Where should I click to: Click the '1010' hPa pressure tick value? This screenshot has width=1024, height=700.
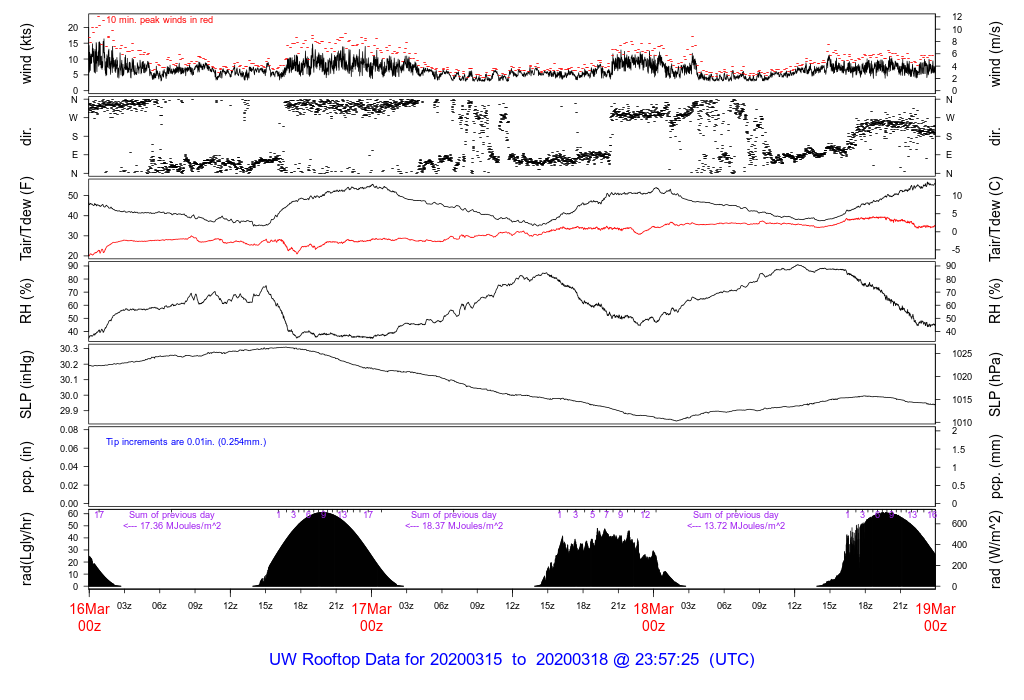pyautogui.click(x=961, y=423)
